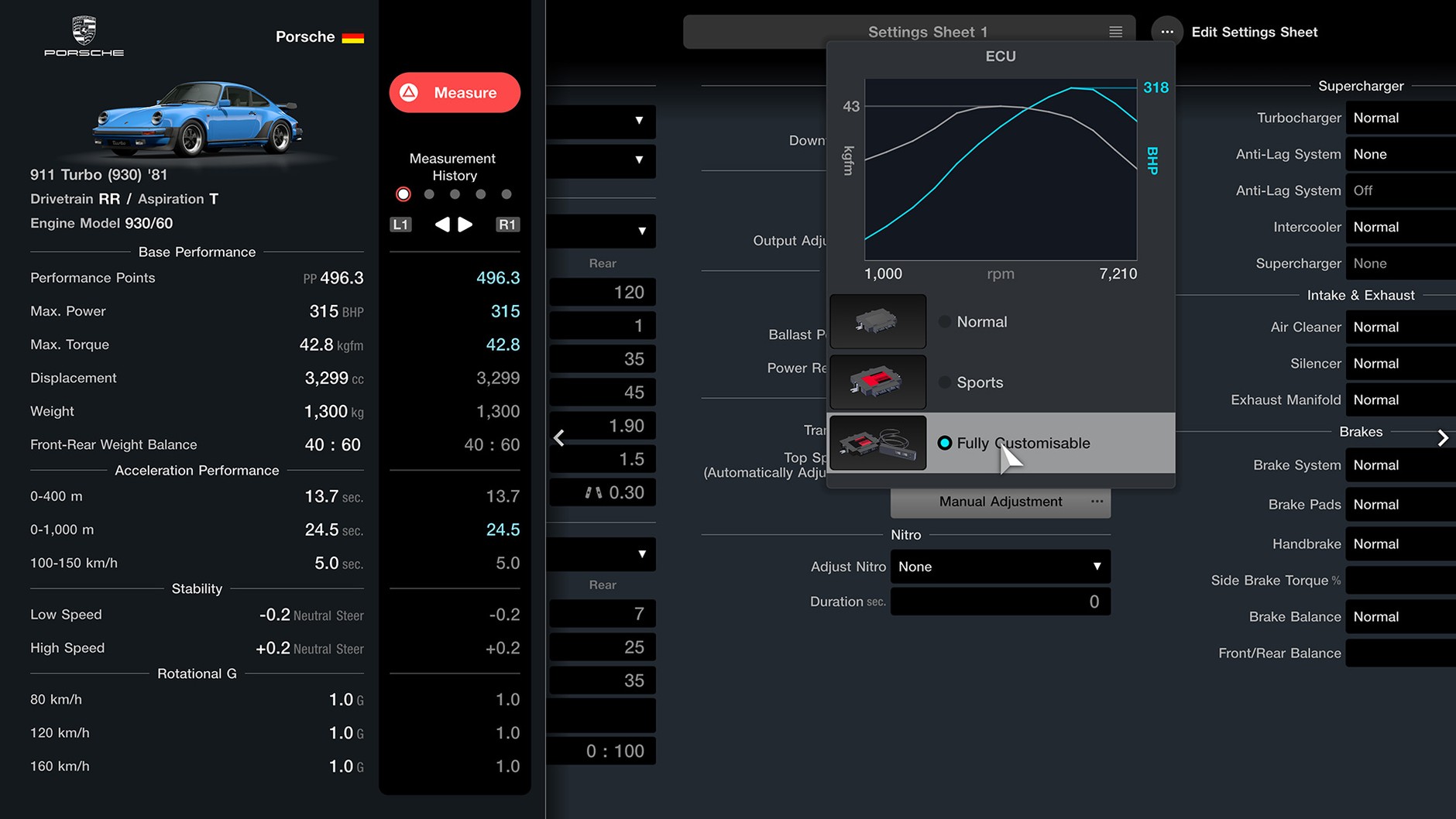Viewport: 1456px width, 819px height.
Task: Open the Settings Sheet 1 list menu icon
Action: click(1115, 32)
